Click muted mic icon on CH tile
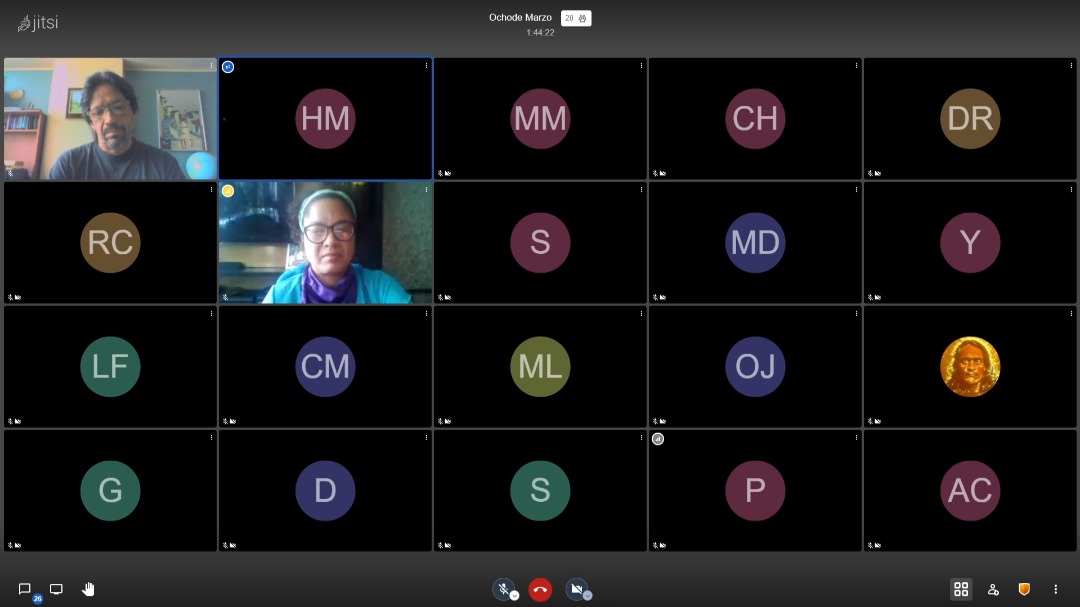The width and height of the screenshot is (1080, 607). click(x=655, y=174)
